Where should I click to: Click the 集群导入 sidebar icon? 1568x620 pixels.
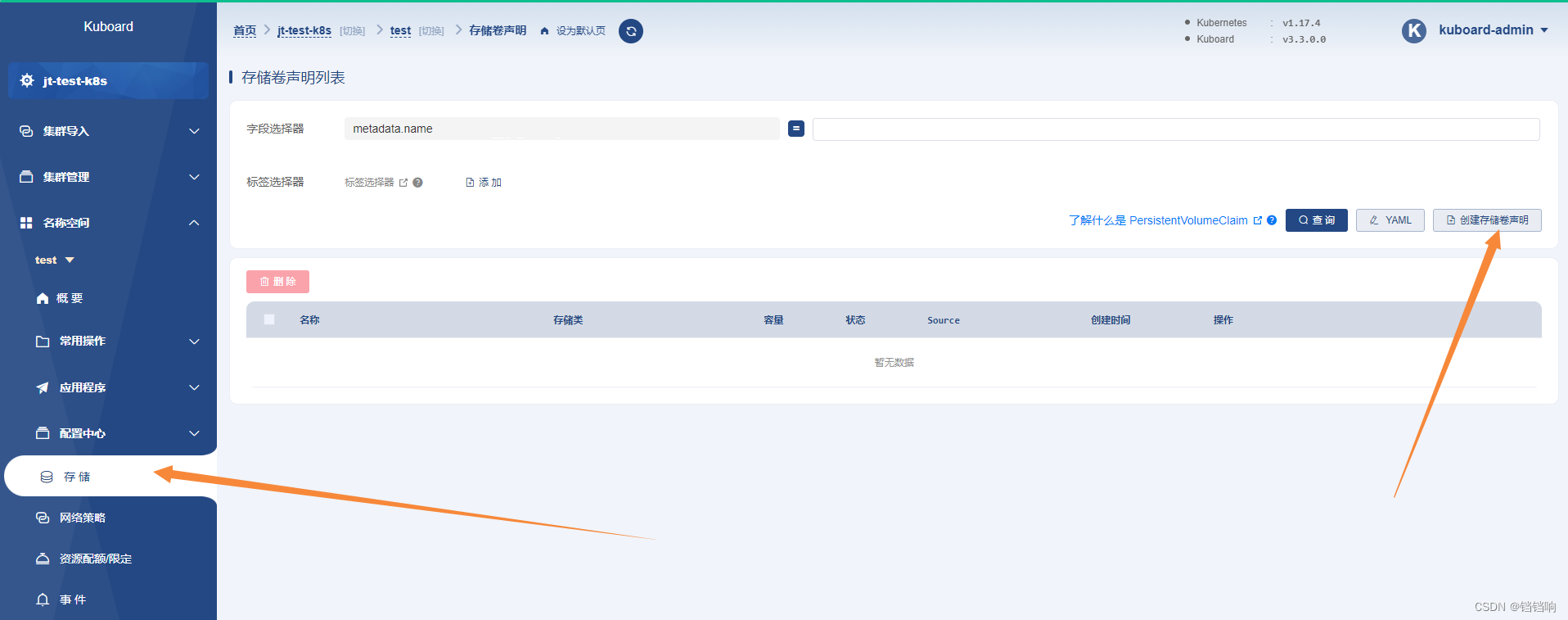[x=26, y=131]
